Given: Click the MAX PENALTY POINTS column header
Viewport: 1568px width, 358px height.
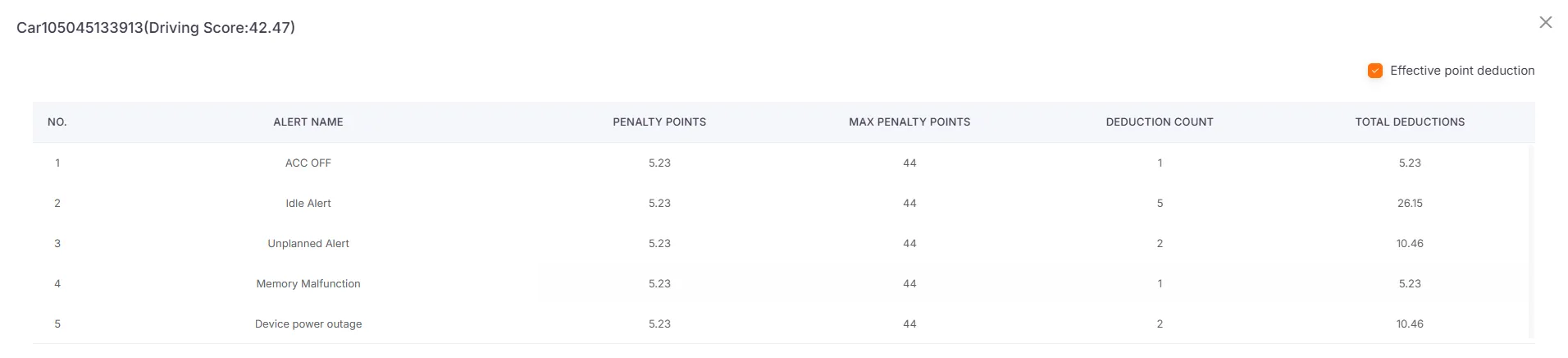Looking at the screenshot, I should coord(909,122).
